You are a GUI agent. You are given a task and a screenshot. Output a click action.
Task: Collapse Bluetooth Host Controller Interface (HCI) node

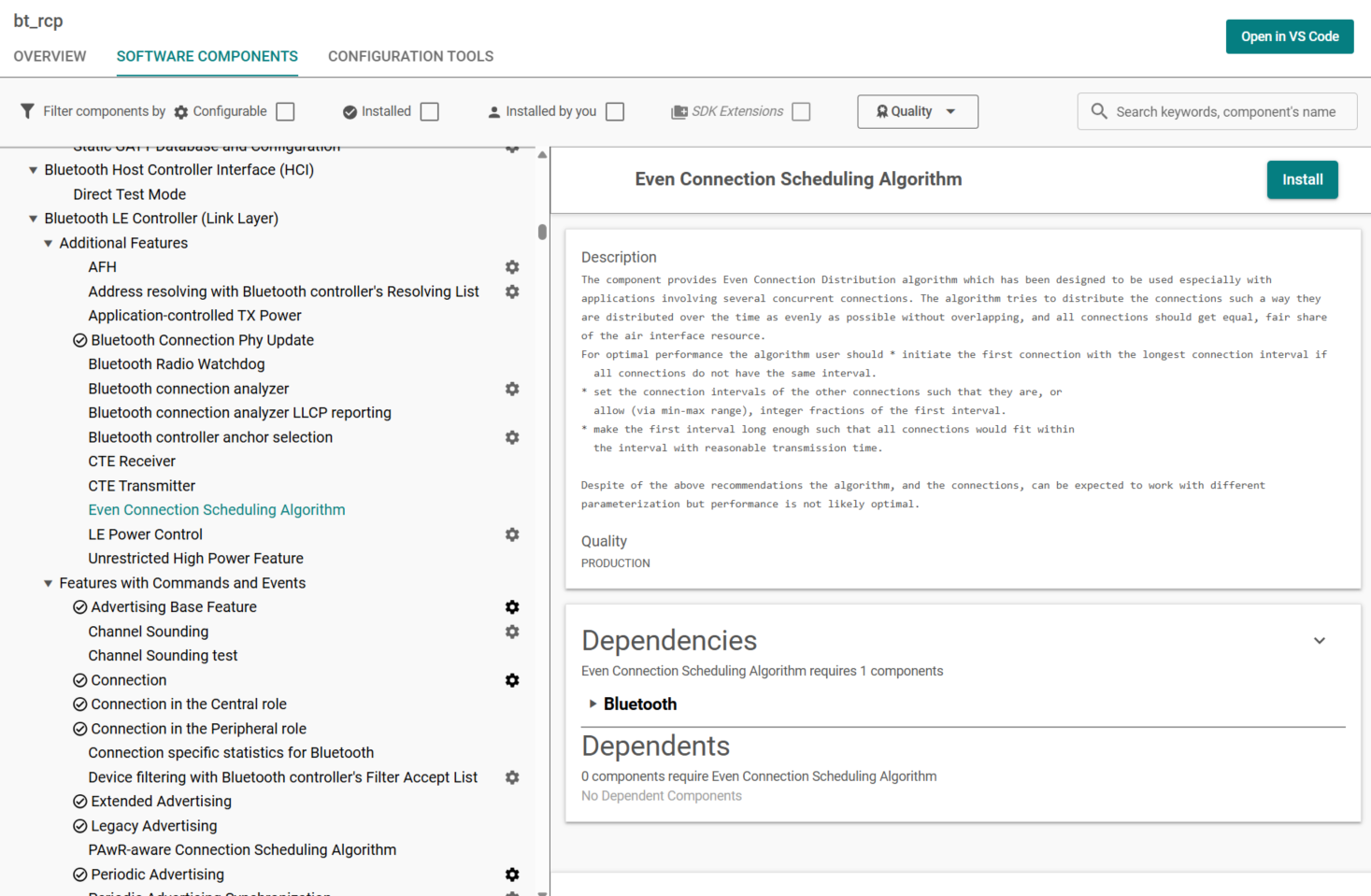click(x=34, y=170)
